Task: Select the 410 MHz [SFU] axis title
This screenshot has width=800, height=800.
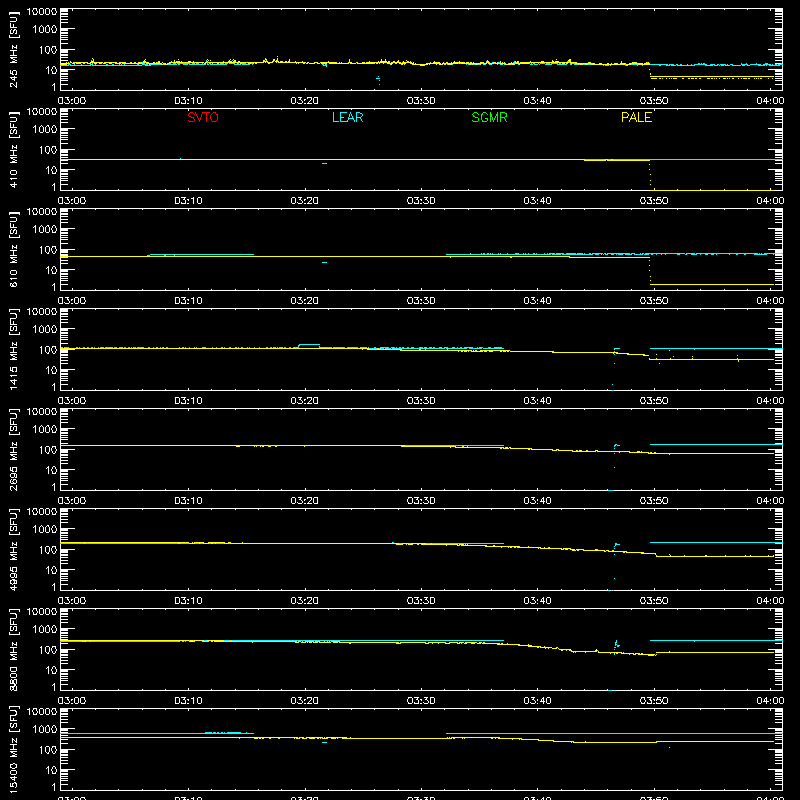Action: pyautogui.click(x=14, y=149)
